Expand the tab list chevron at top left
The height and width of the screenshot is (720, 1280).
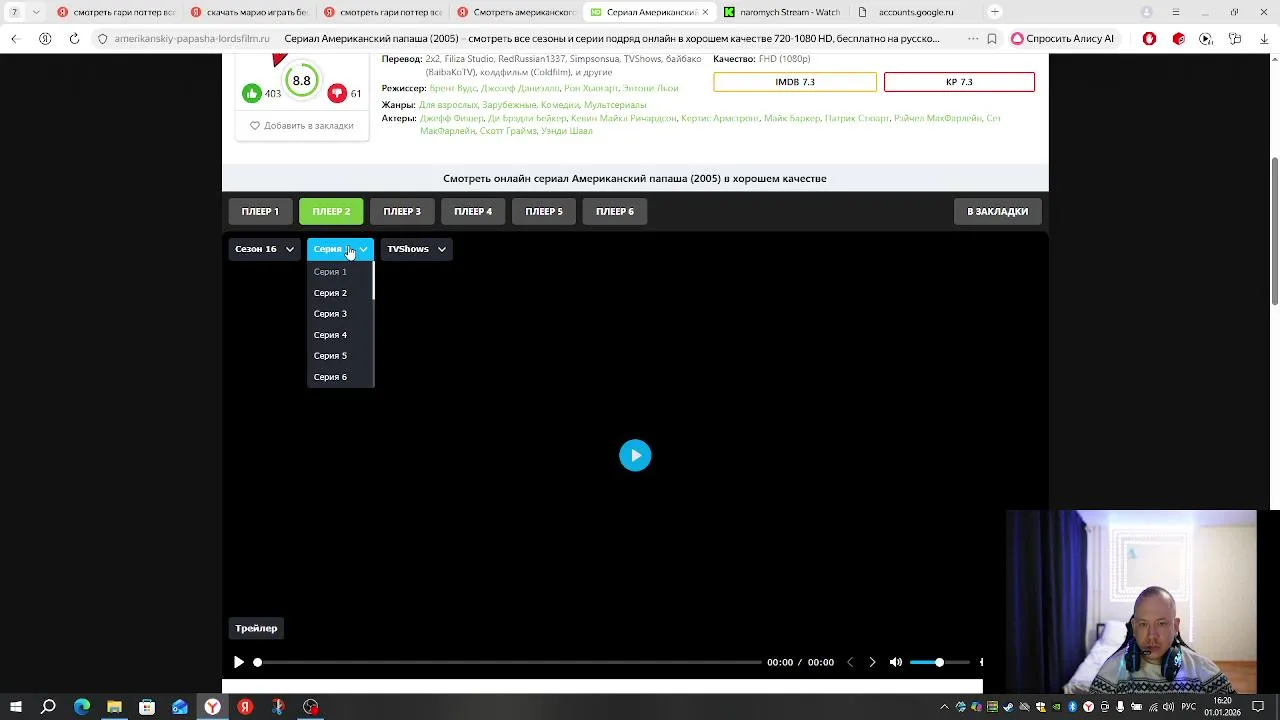[x=36, y=12]
